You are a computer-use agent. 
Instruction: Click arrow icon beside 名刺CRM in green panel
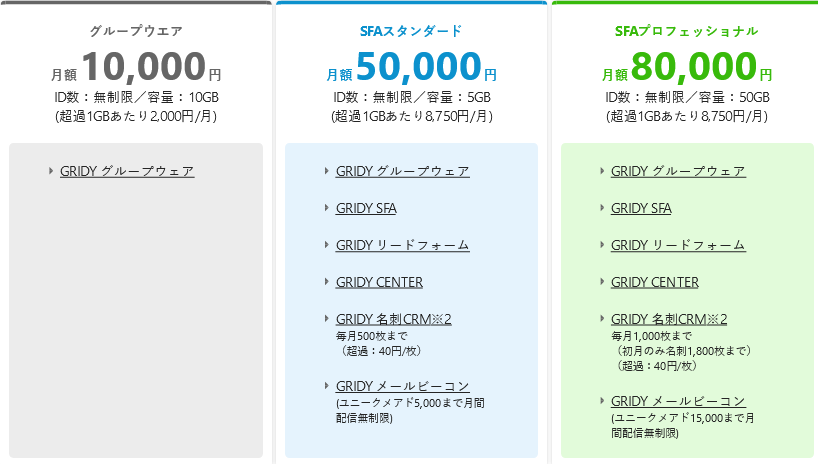coord(602,318)
